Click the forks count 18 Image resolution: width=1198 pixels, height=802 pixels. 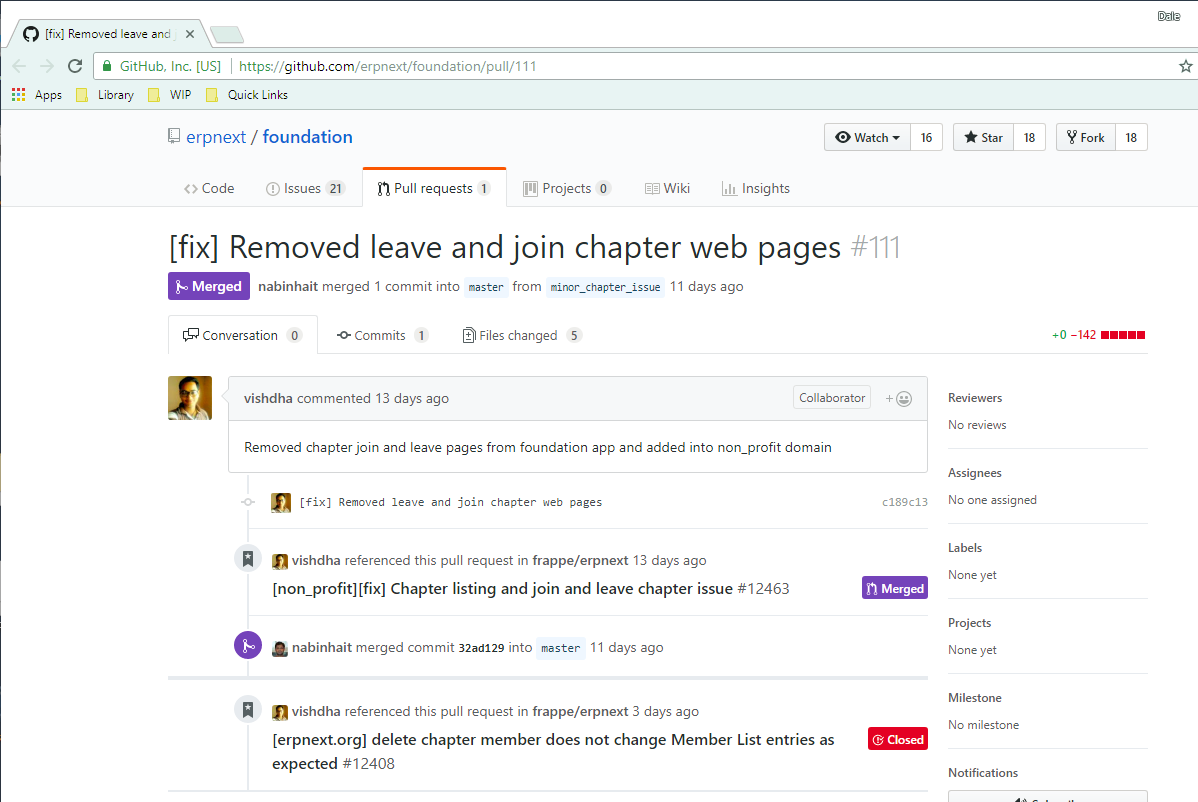pos(1131,137)
